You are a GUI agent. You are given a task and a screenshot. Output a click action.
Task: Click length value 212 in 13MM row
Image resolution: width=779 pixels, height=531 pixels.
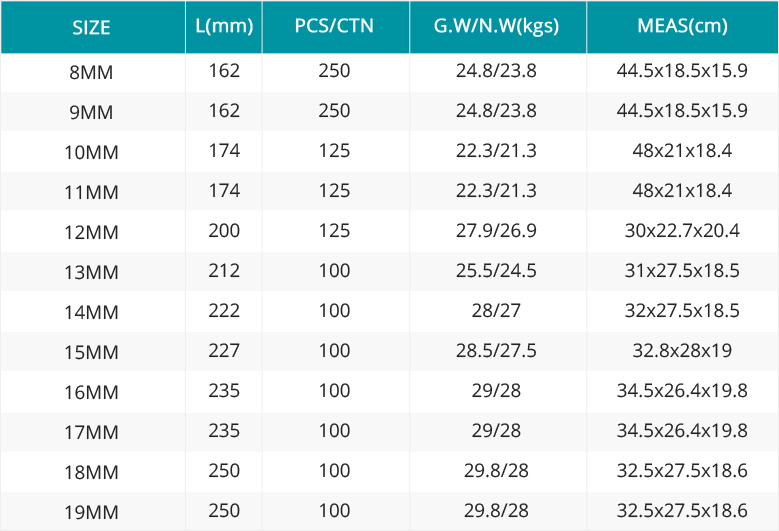tap(224, 271)
